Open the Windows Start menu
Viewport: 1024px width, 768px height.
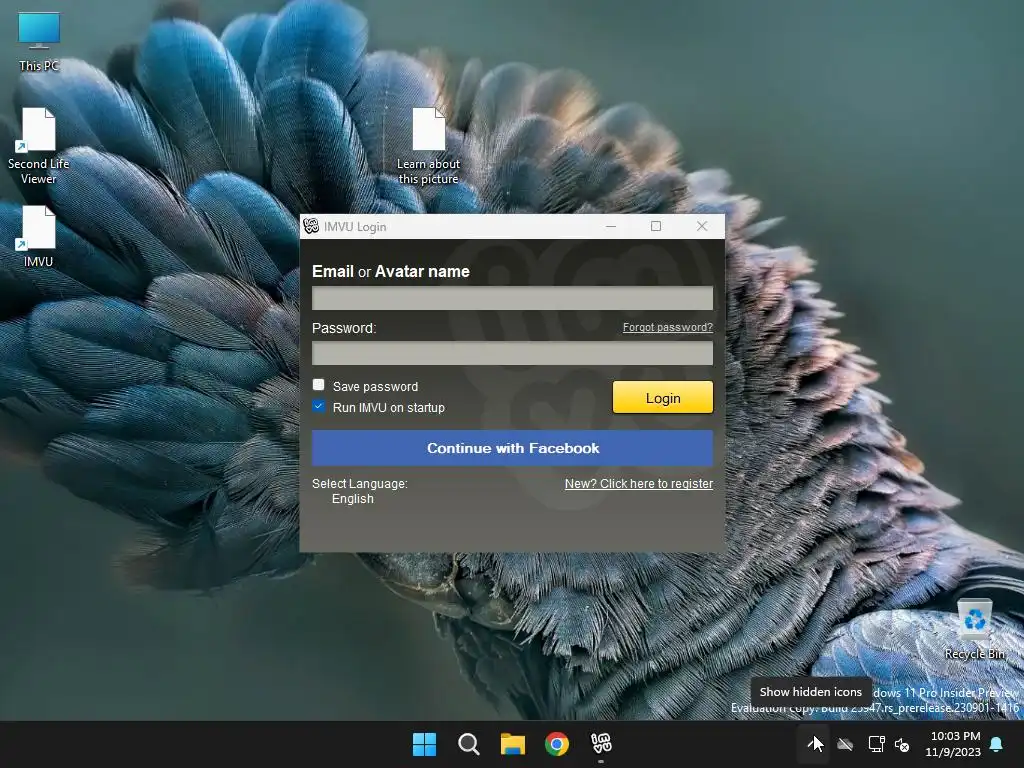pyautogui.click(x=424, y=744)
